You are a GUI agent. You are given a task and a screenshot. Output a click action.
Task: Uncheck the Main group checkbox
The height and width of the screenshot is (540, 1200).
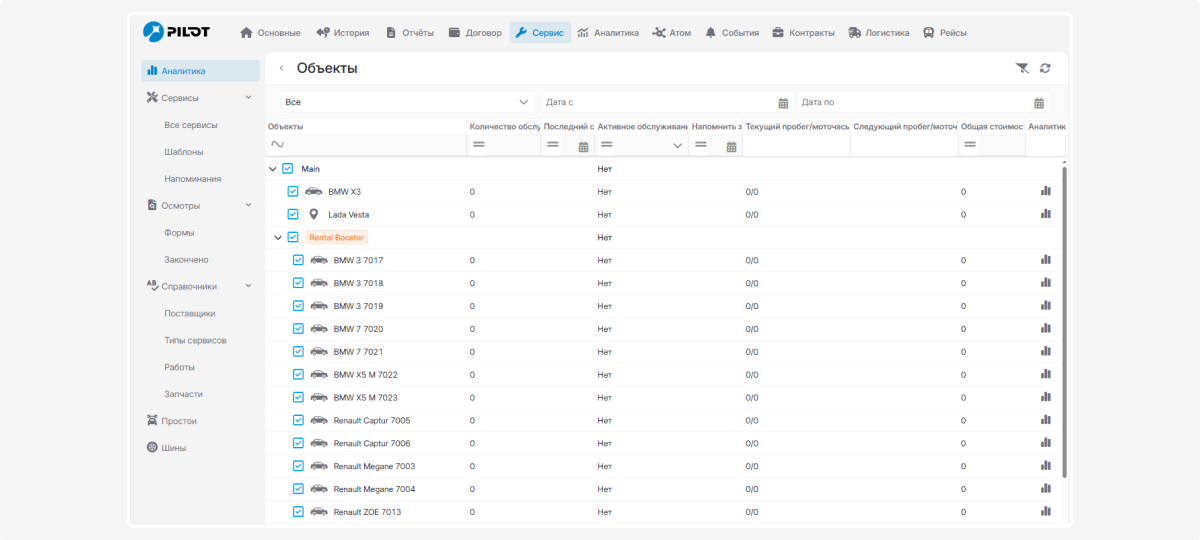288,169
